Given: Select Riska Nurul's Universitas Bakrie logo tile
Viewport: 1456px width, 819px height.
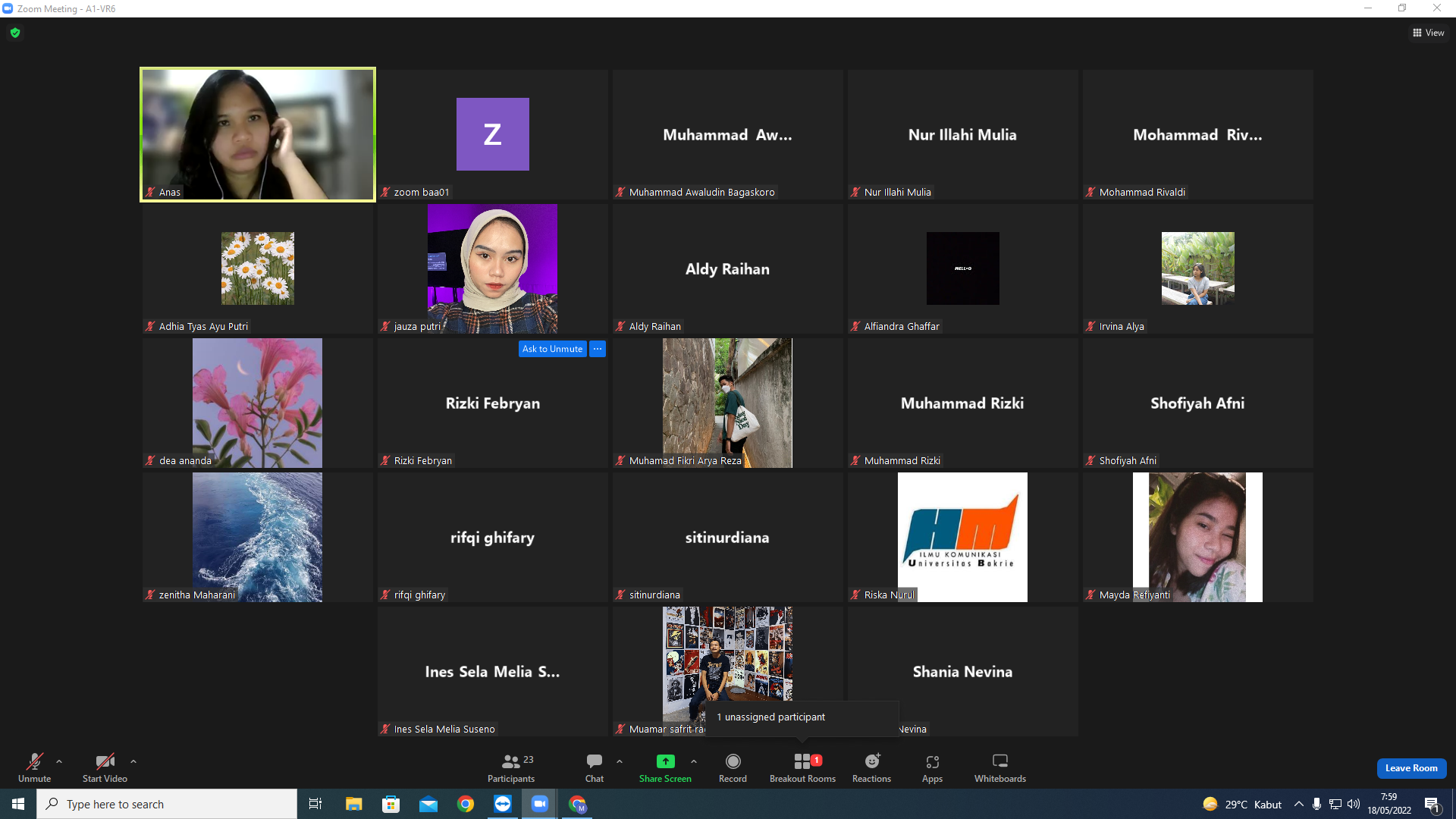Looking at the screenshot, I should 962,537.
